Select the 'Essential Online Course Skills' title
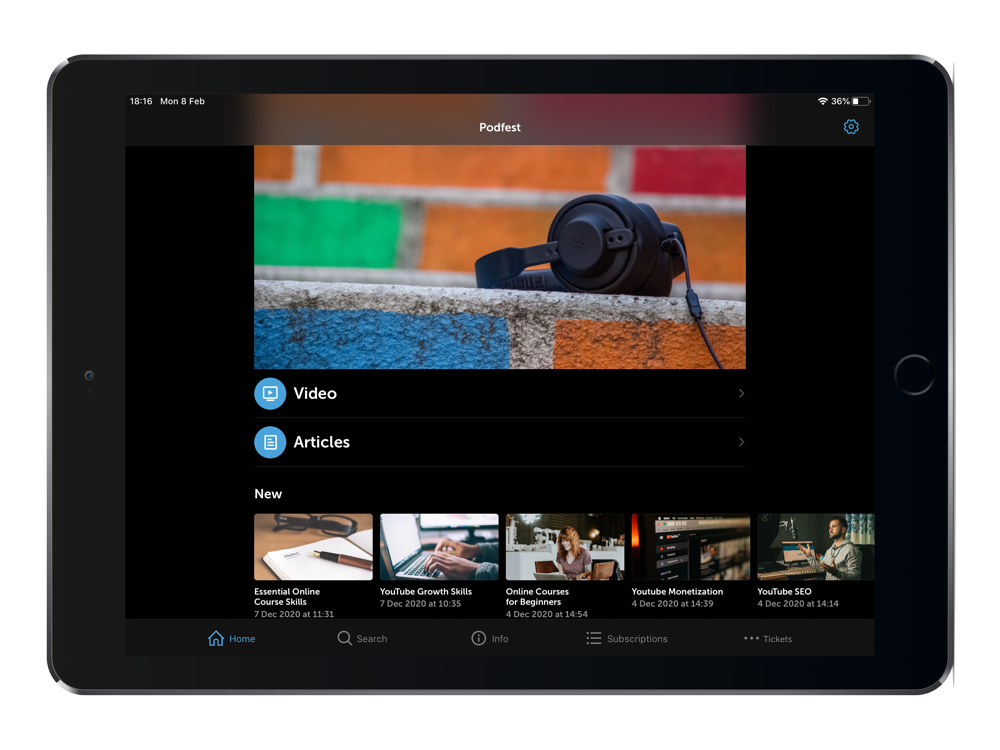1000x750 pixels. pyautogui.click(x=287, y=597)
